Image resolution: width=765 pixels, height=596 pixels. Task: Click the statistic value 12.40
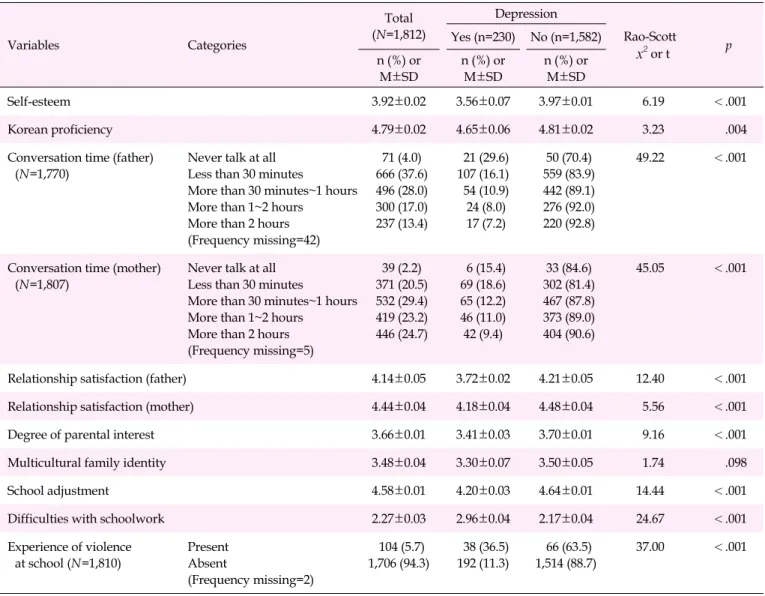[650, 378]
